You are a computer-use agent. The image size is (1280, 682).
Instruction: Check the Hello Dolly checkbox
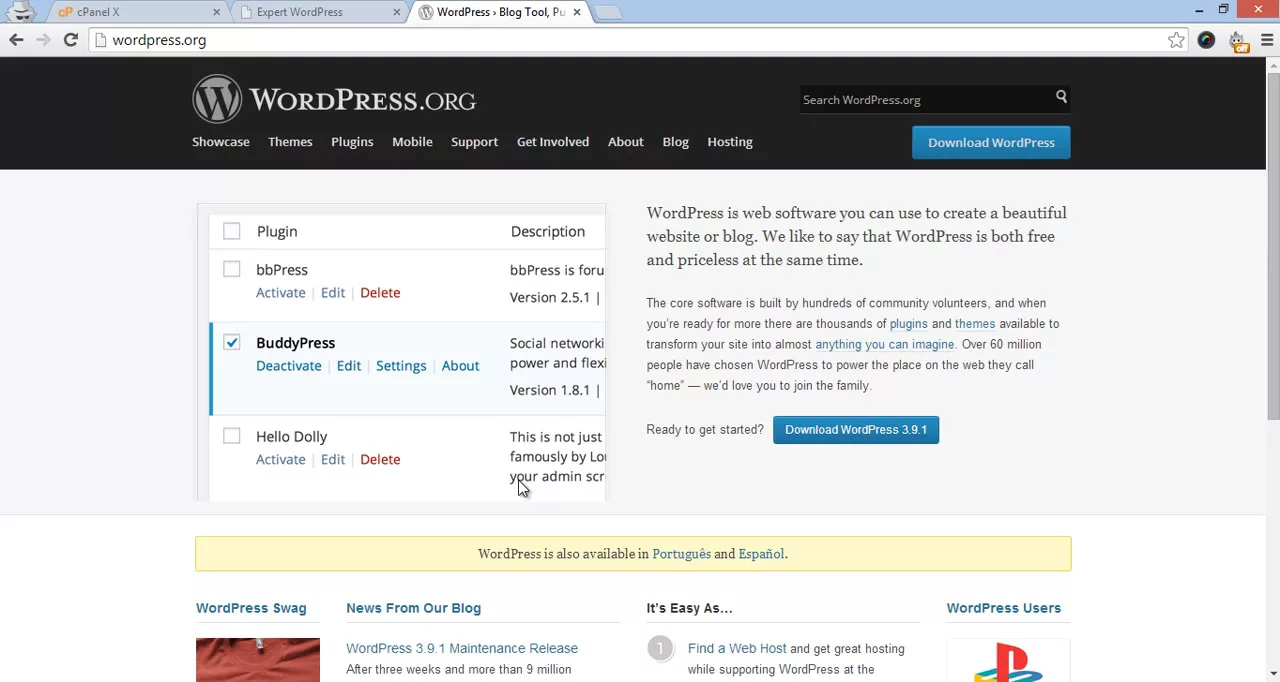[231, 436]
